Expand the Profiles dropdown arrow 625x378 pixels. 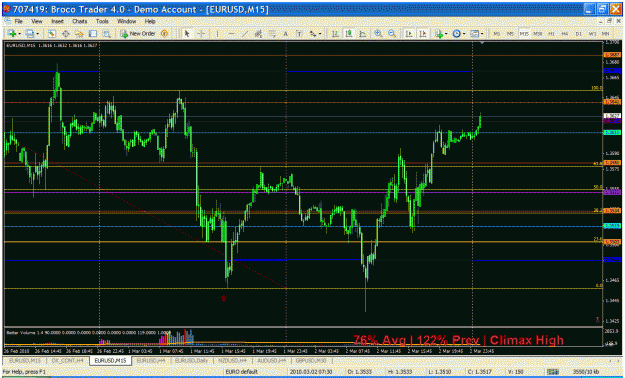tap(37, 34)
